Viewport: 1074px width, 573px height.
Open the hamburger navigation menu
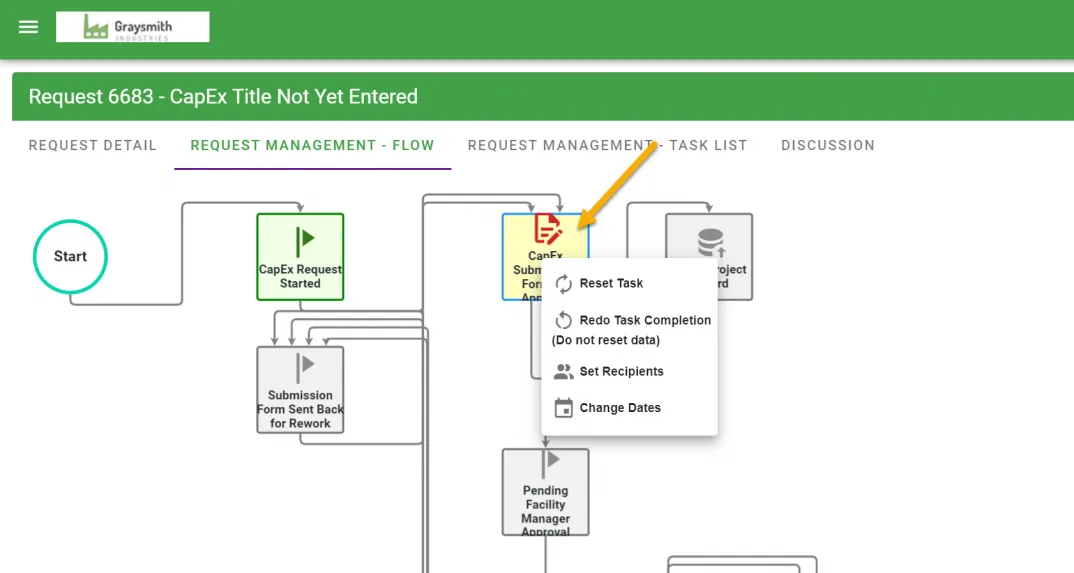click(x=28, y=27)
